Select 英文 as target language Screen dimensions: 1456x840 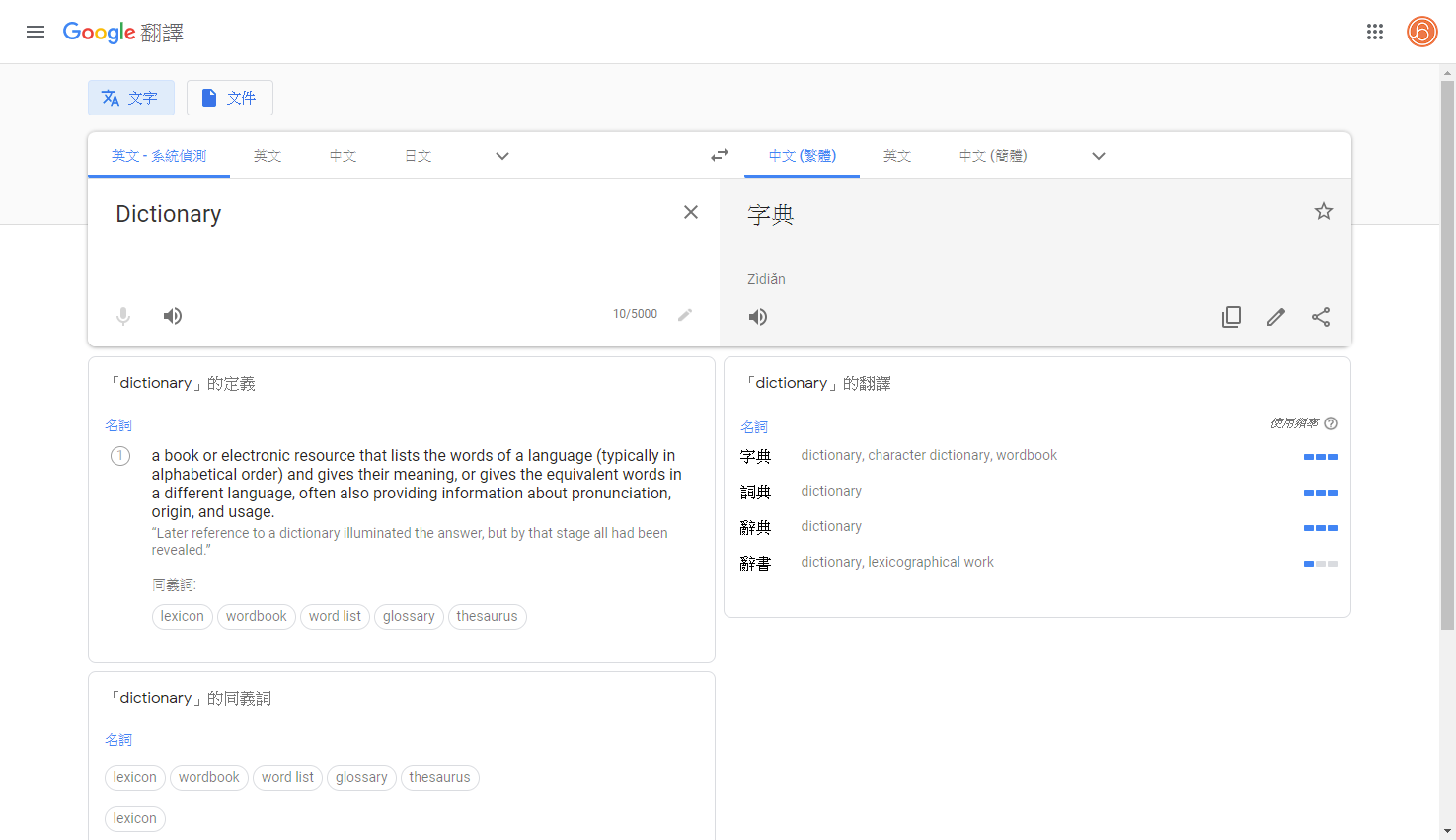tap(897, 156)
